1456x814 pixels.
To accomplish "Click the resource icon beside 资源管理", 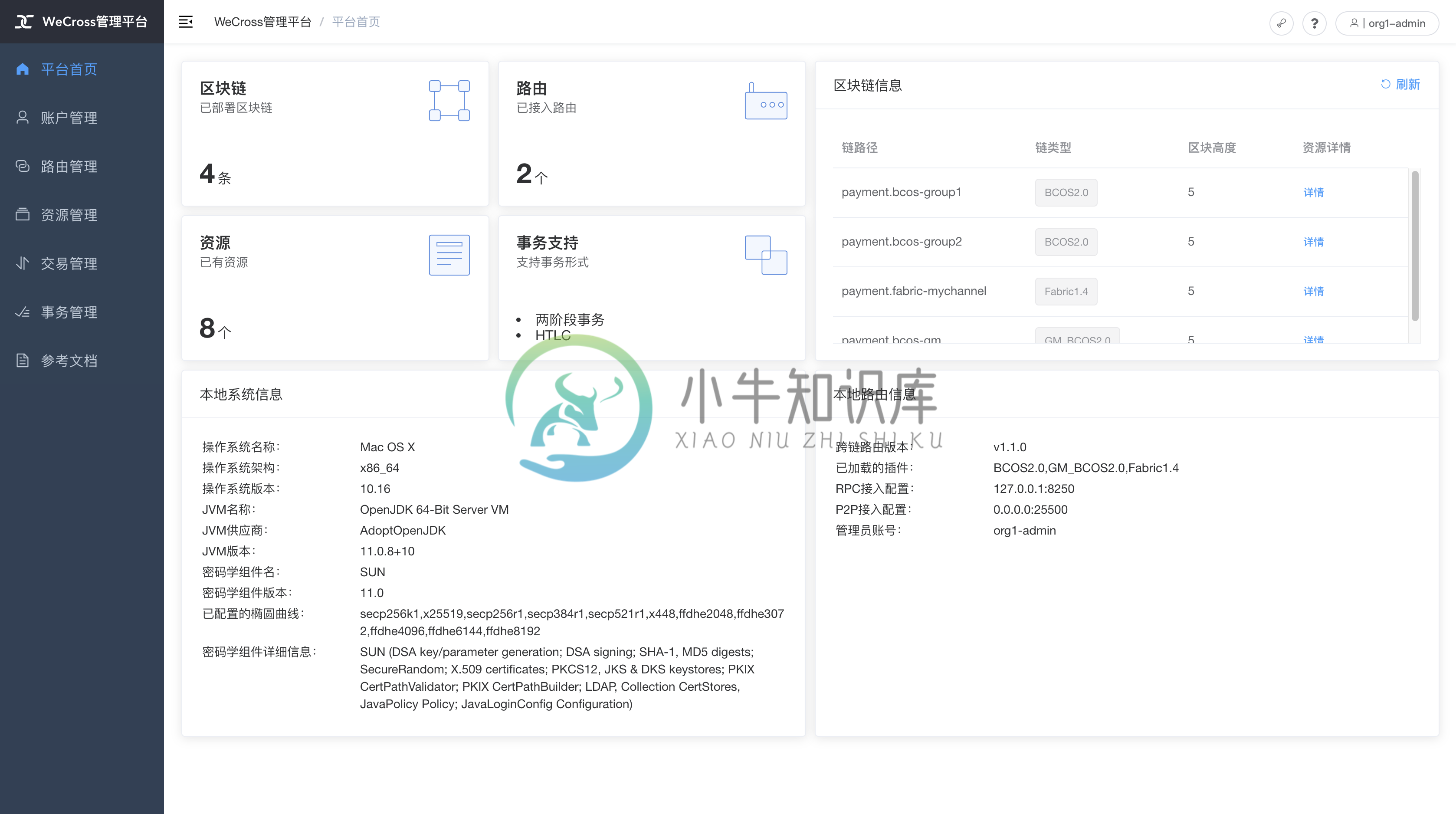I will pos(23,215).
